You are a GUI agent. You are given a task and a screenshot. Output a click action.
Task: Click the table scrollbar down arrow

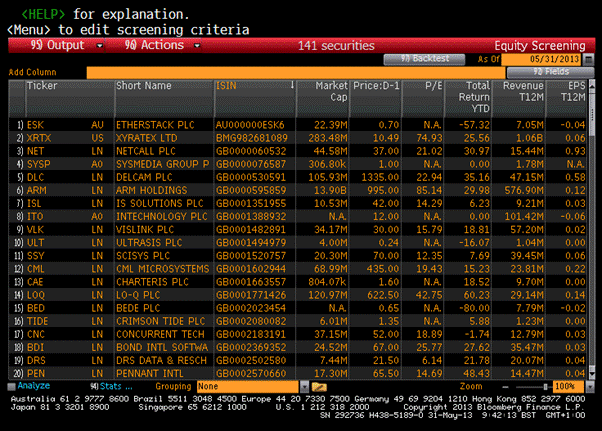592,374
